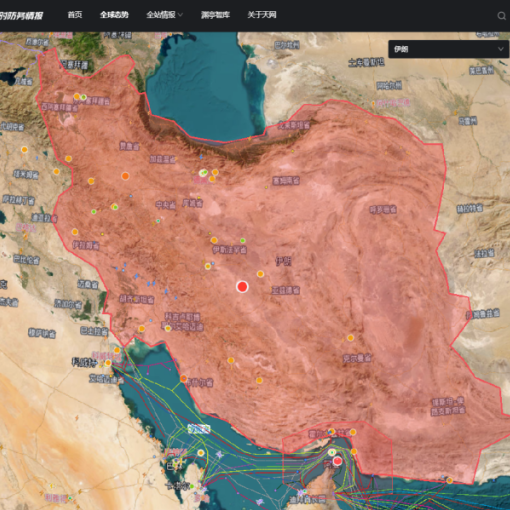Click the 中央省 province label
The width and height of the screenshot is (510, 510).
click(x=166, y=205)
